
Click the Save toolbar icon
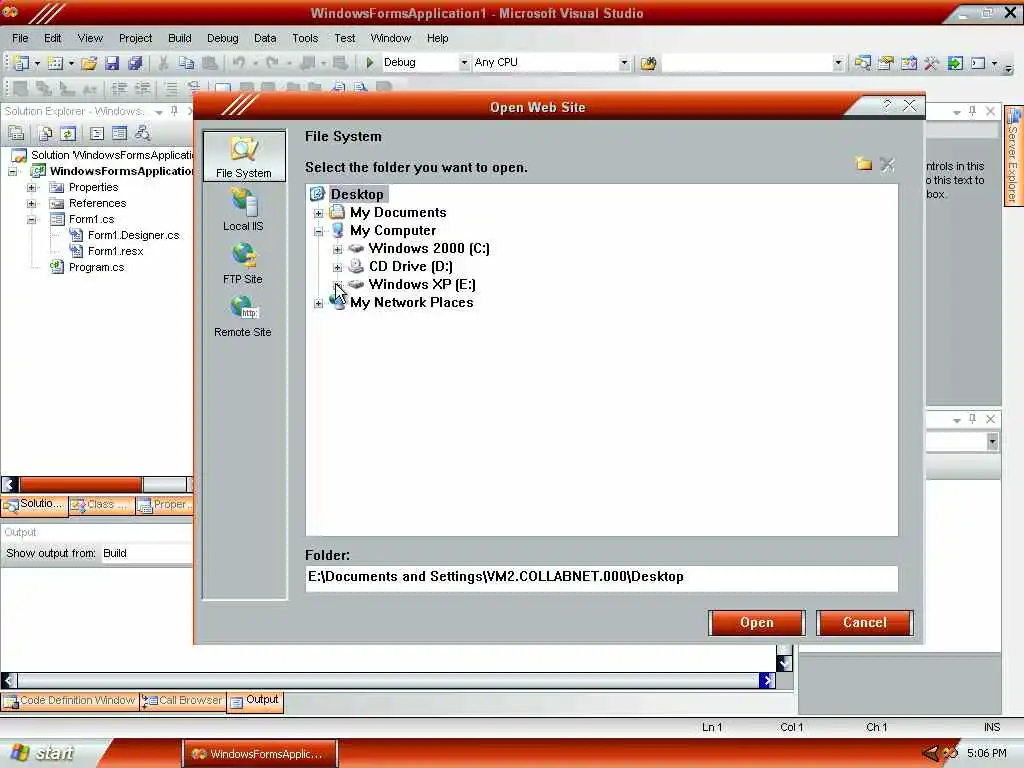tap(112, 63)
